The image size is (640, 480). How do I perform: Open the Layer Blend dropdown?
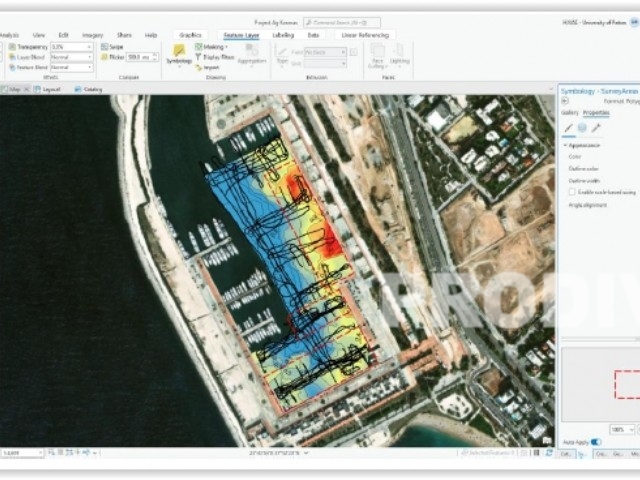tap(71, 57)
